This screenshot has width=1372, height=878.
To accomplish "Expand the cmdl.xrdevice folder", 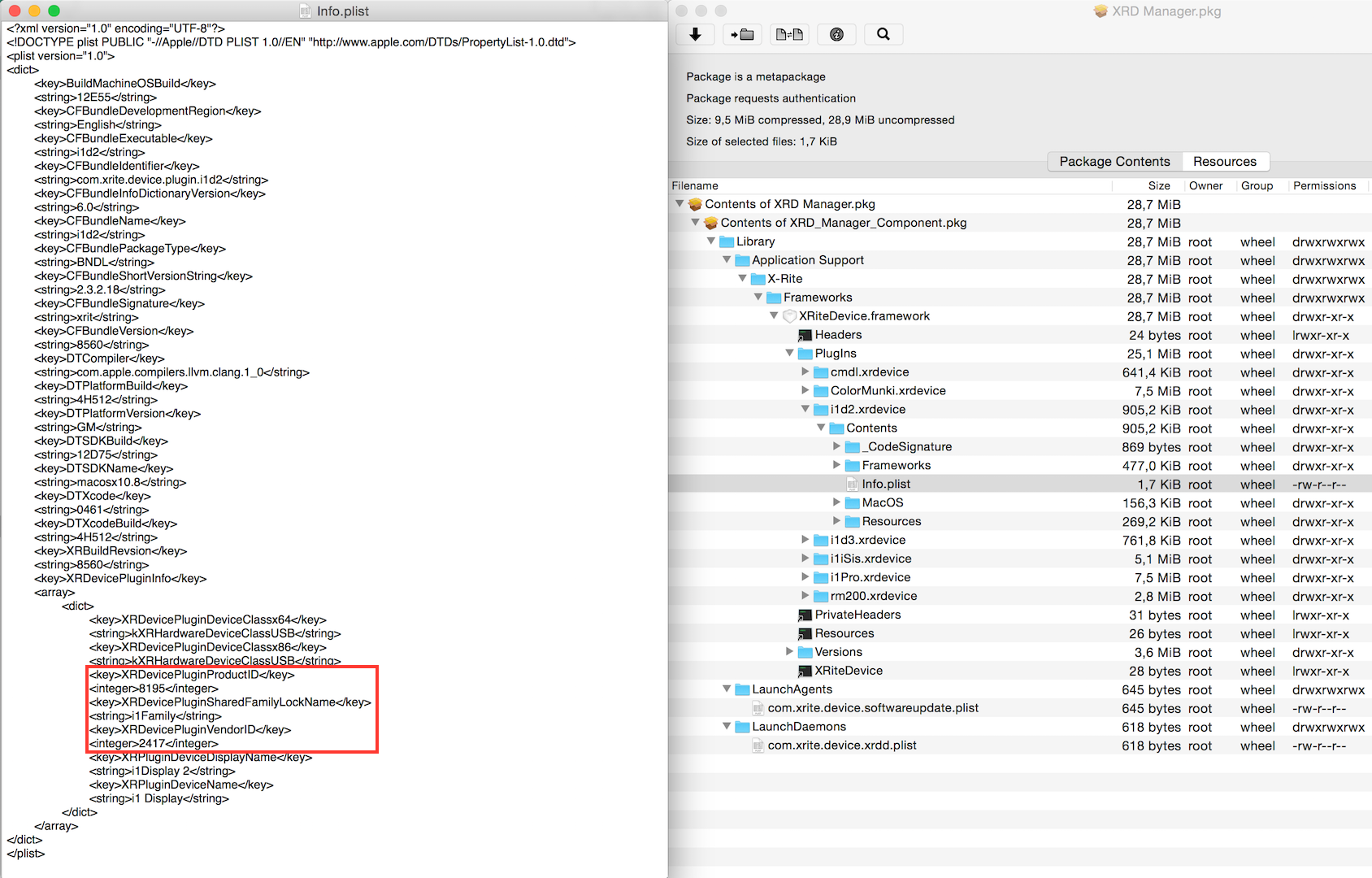I will pyautogui.click(x=805, y=372).
